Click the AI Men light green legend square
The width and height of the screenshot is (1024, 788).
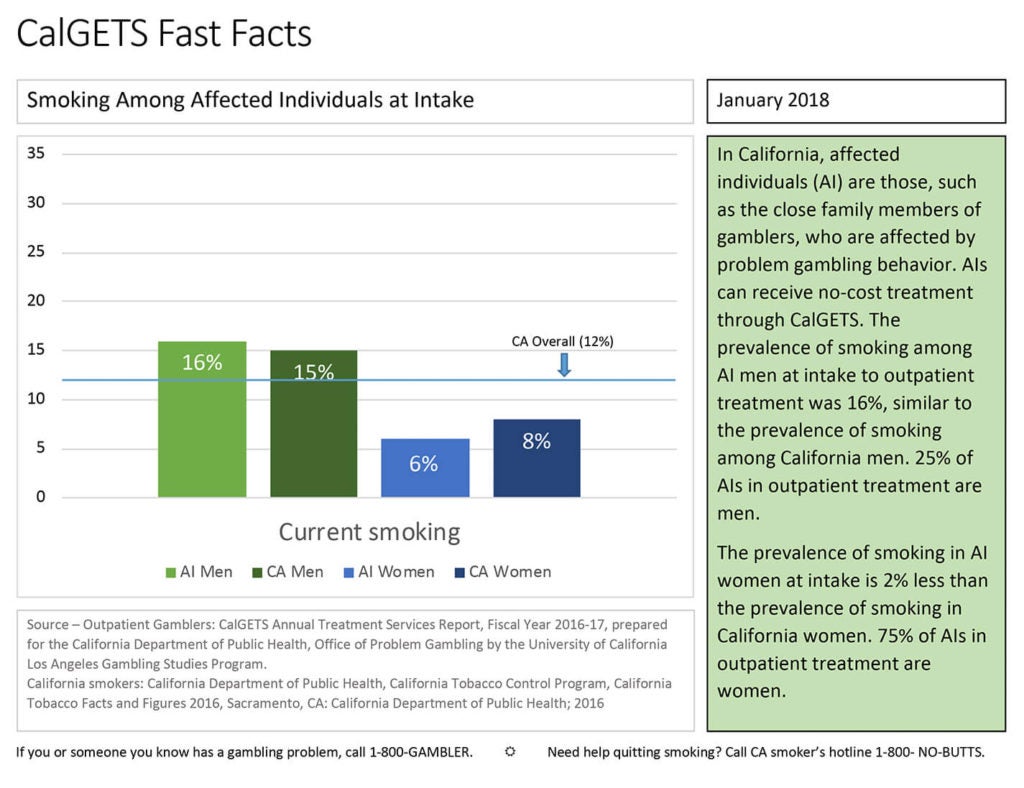click(x=170, y=573)
